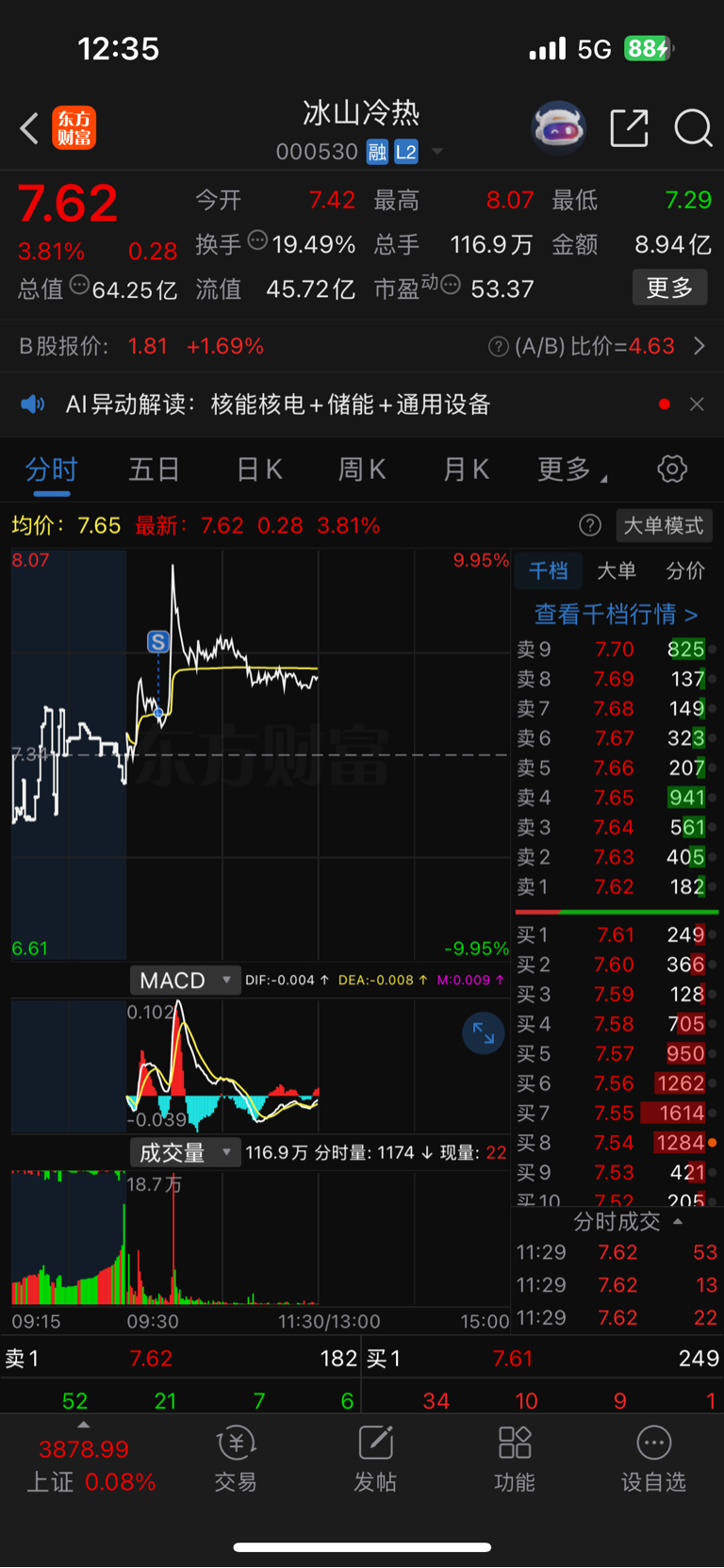Tap 均价 7.65 label
The height and width of the screenshot is (1568, 724).
(66, 525)
